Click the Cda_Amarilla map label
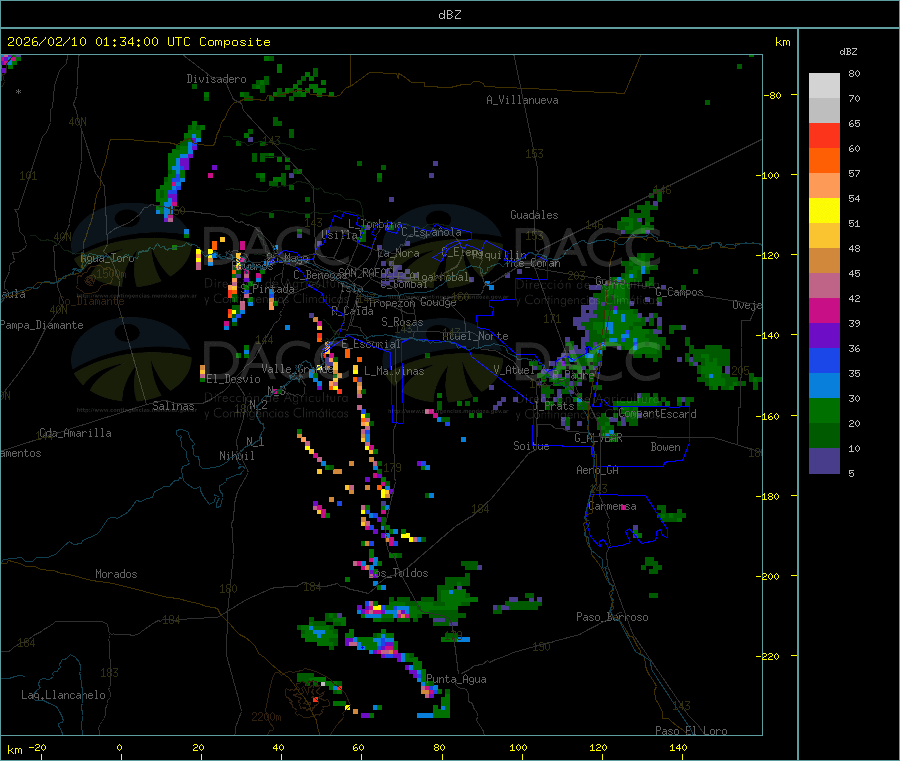This screenshot has width=900, height=761. click(x=75, y=433)
